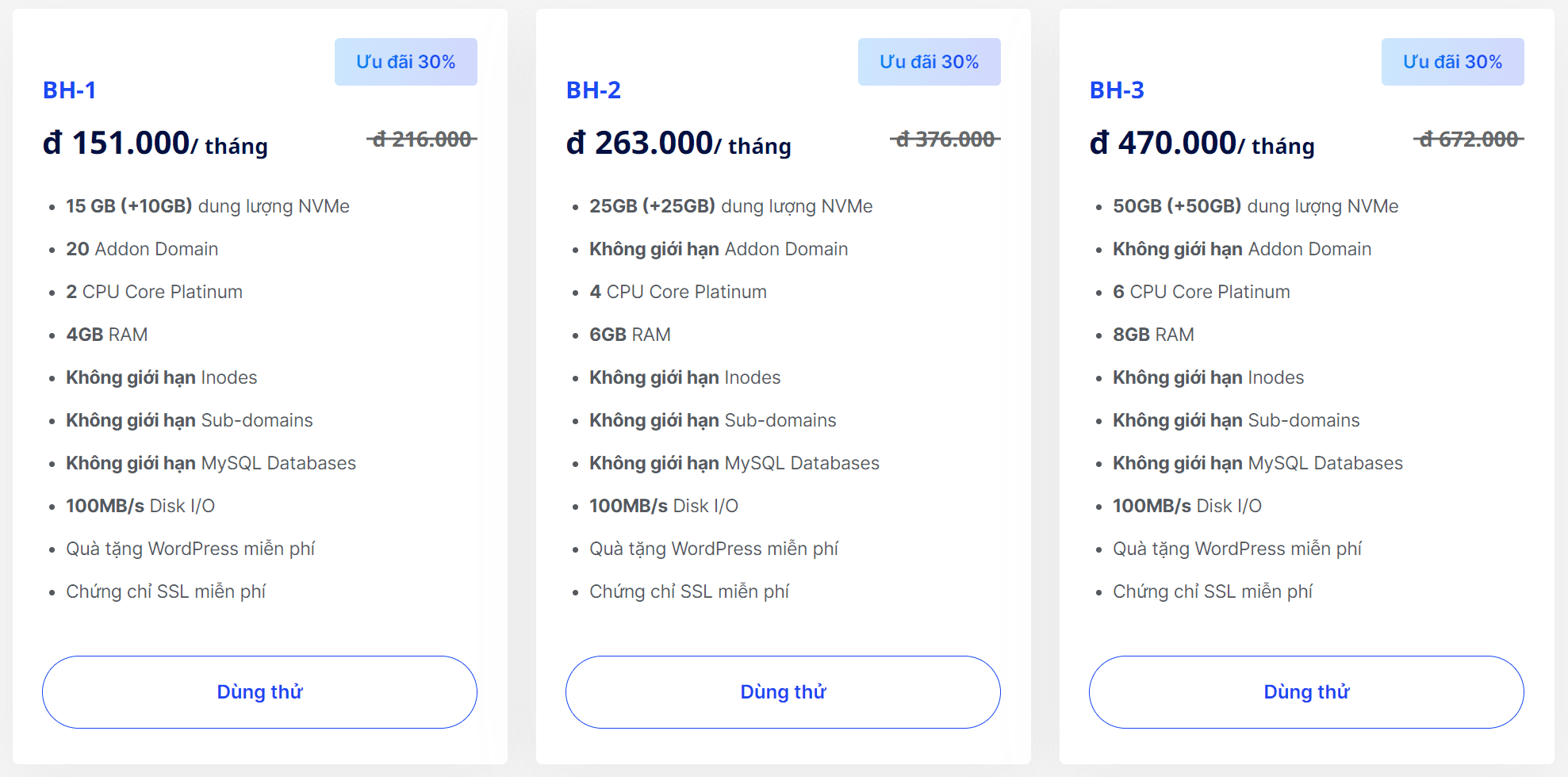Select the strikethrough đ 376.000 original price

[945, 140]
